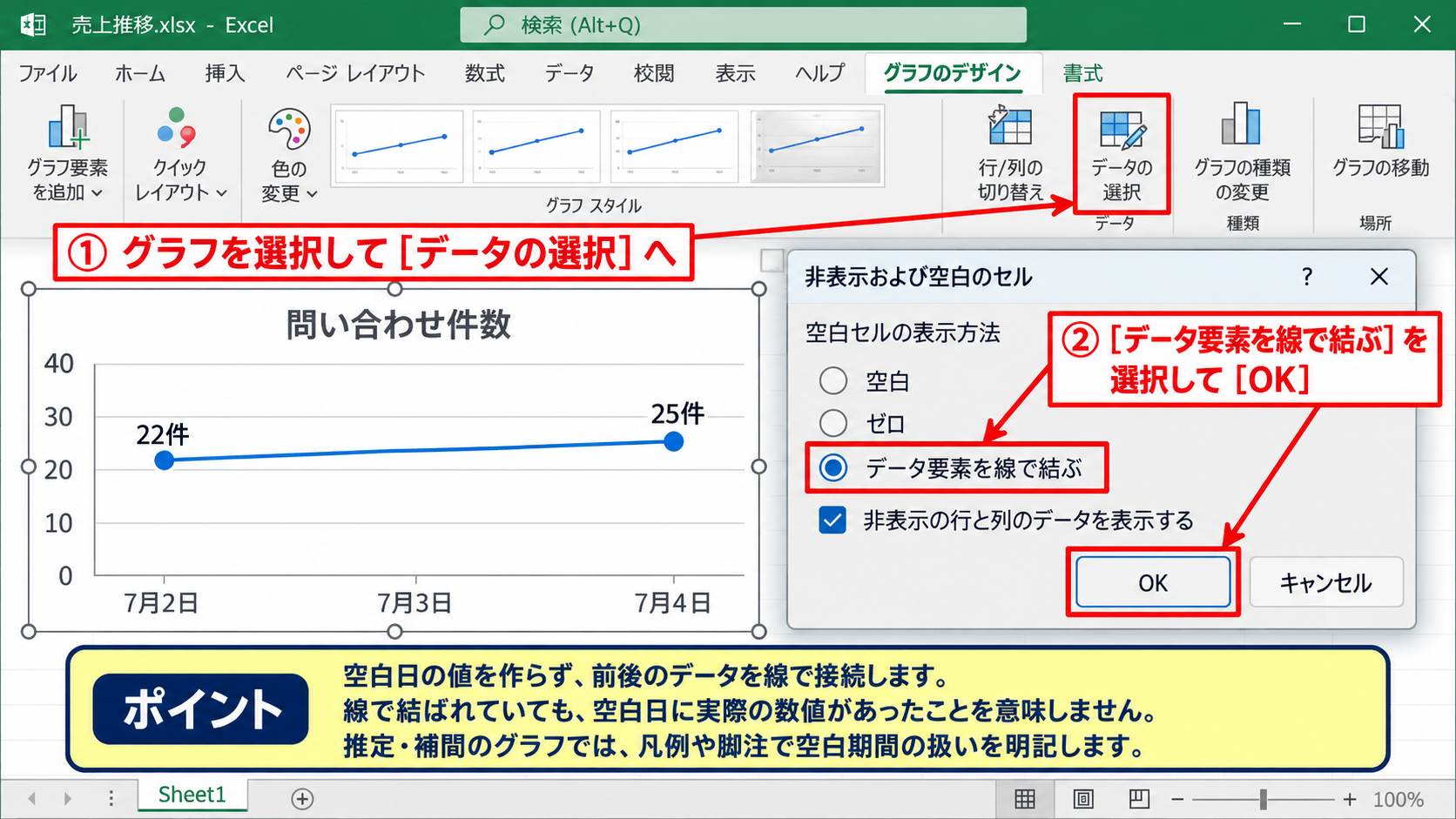Click Move Chart (グラフの移動) icon
The height and width of the screenshot is (819, 1456).
(1381, 126)
